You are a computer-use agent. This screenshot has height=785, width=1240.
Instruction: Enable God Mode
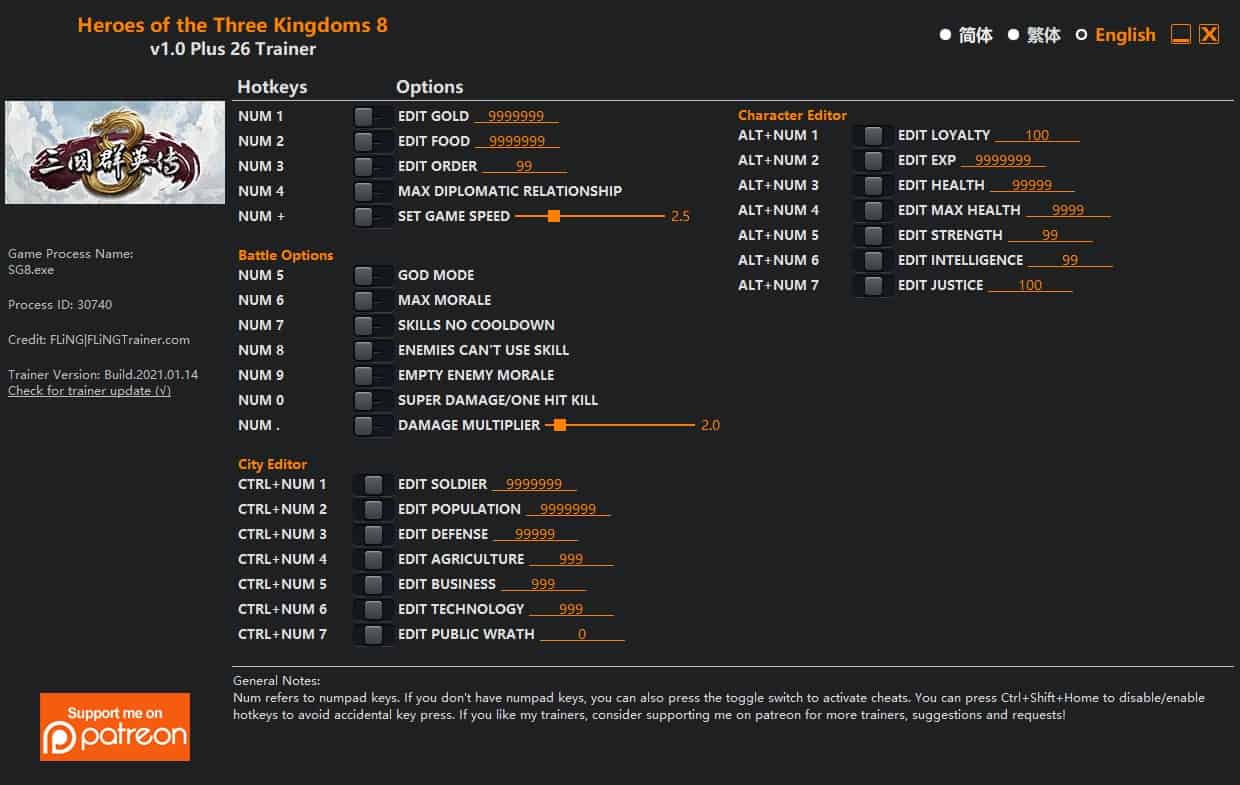pyautogui.click(x=372, y=275)
